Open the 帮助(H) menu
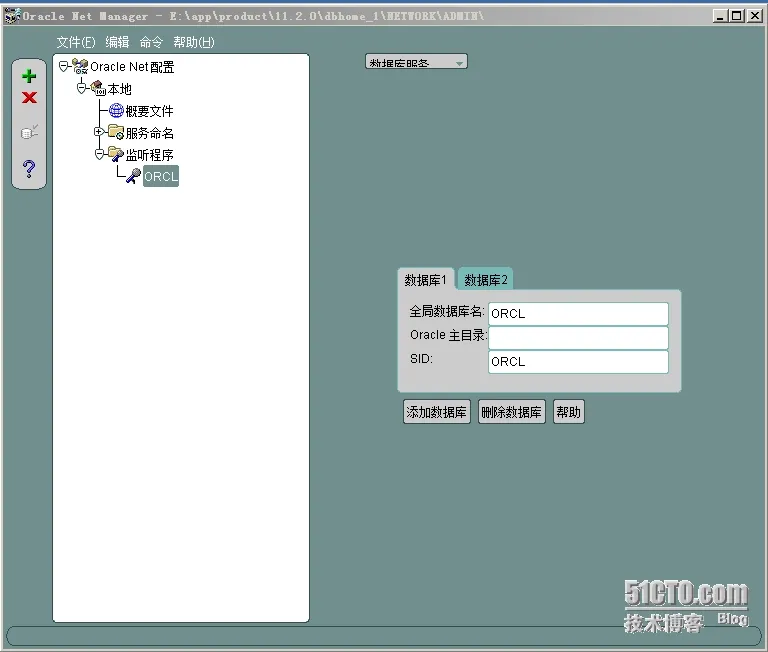The height and width of the screenshot is (652, 768). click(194, 42)
